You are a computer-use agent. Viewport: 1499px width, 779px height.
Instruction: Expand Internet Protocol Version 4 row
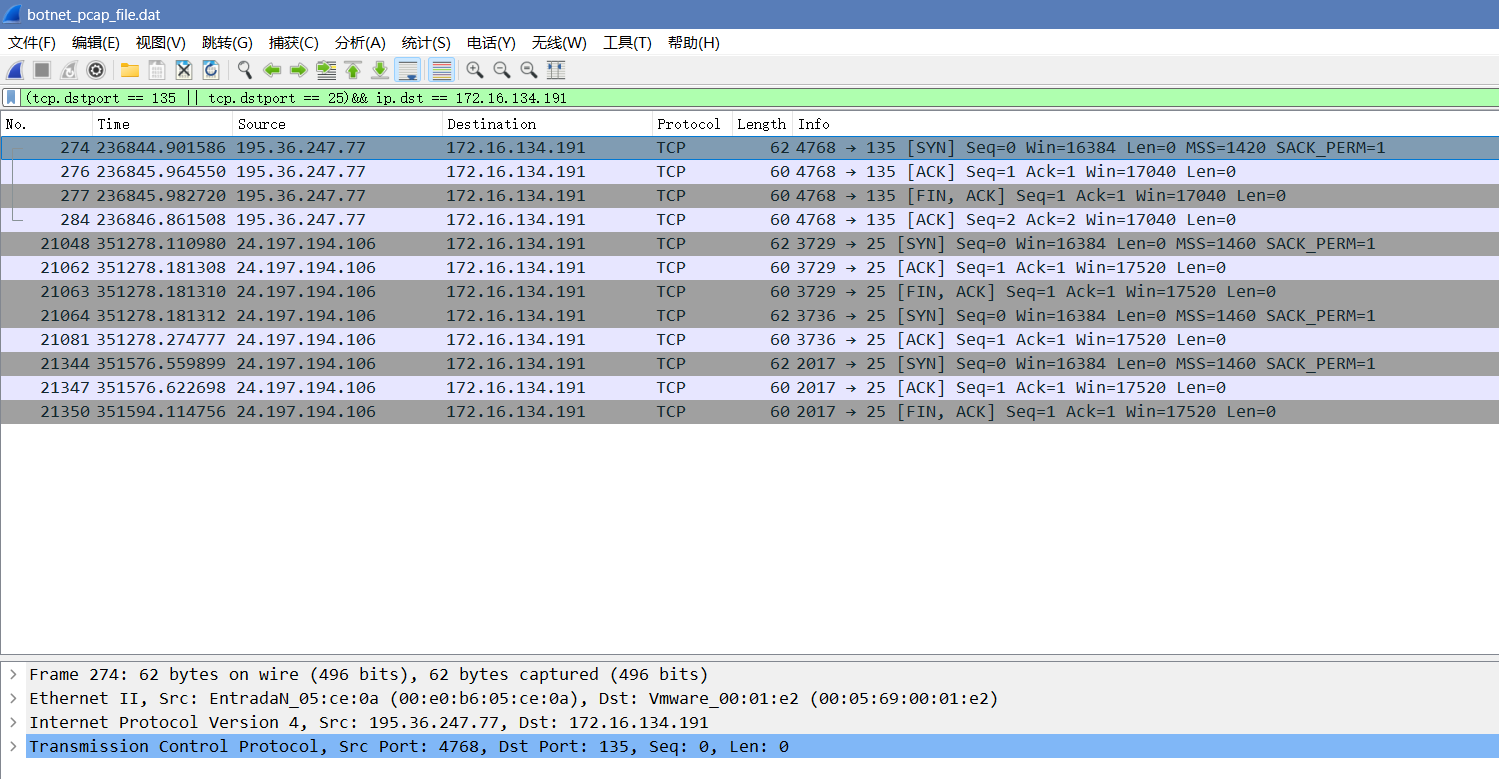13,722
